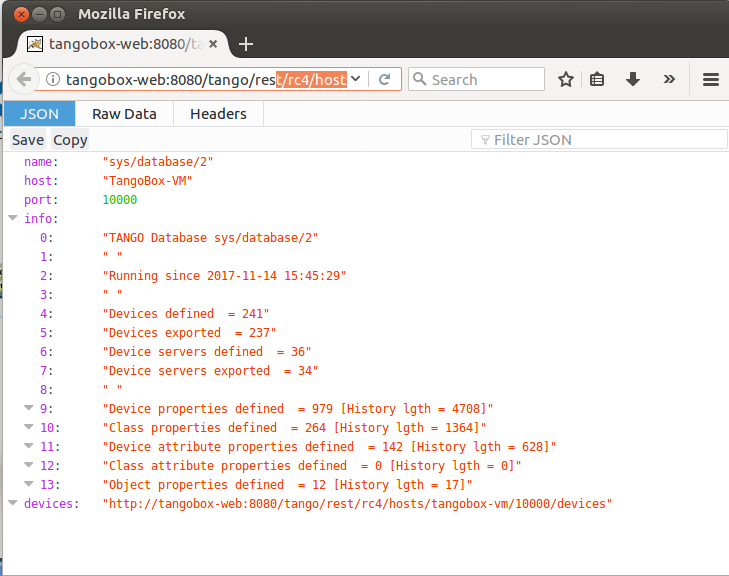Go back with the browser back arrow
The height and width of the screenshot is (576, 729).
(24, 79)
